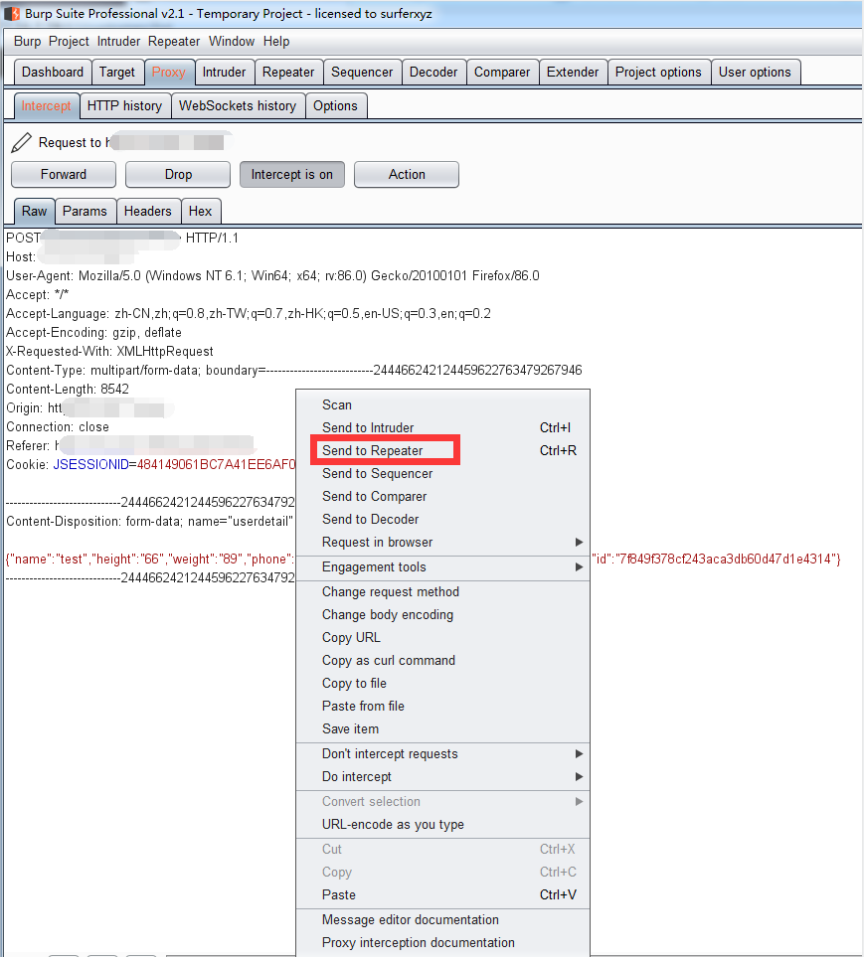Select Change body encoding
This screenshot has height=957, width=864.
pyautogui.click(x=443, y=615)
